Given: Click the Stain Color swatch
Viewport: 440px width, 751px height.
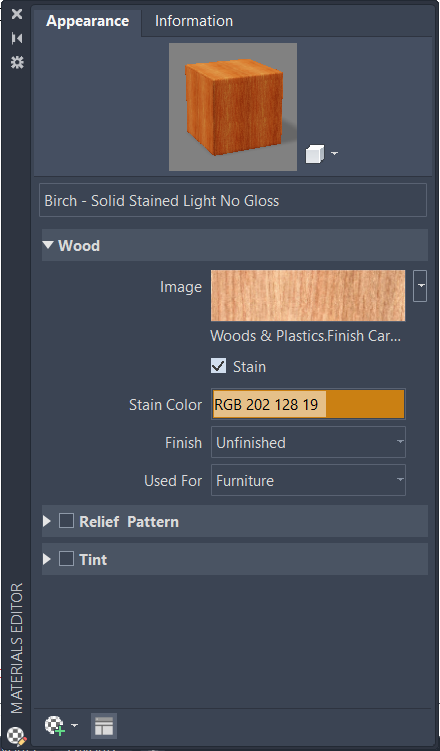Looking at the screenshot, I should (308, 404).
